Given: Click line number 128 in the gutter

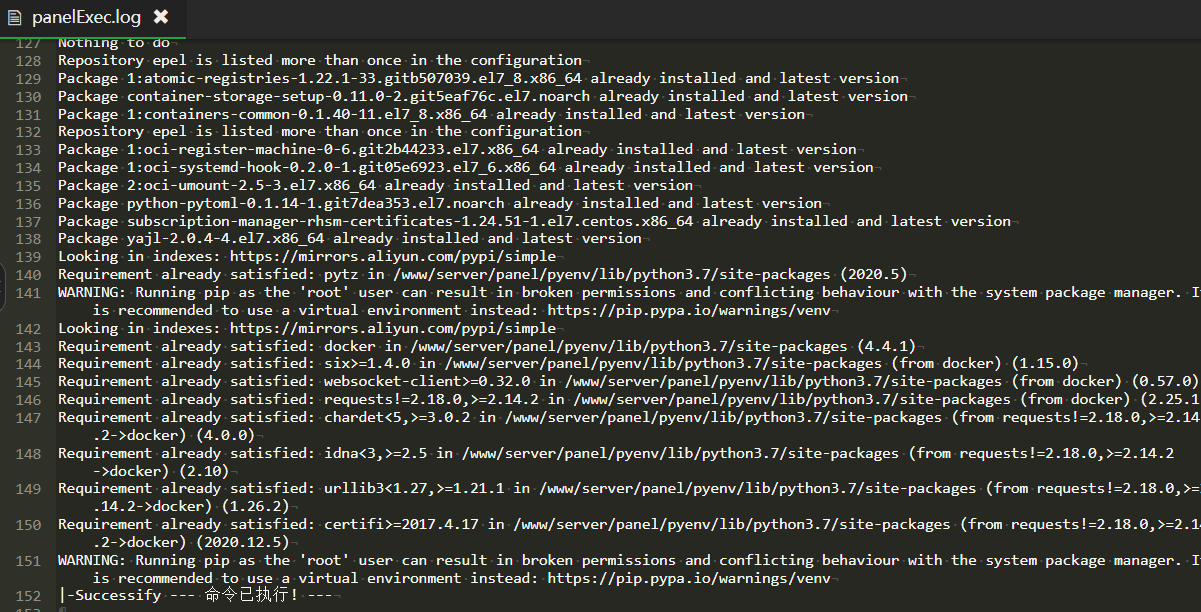Looking at the screenshot, I should 29,60.
